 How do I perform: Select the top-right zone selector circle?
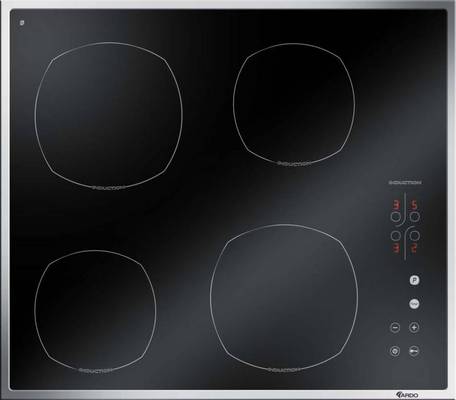(x=415, y=217)
